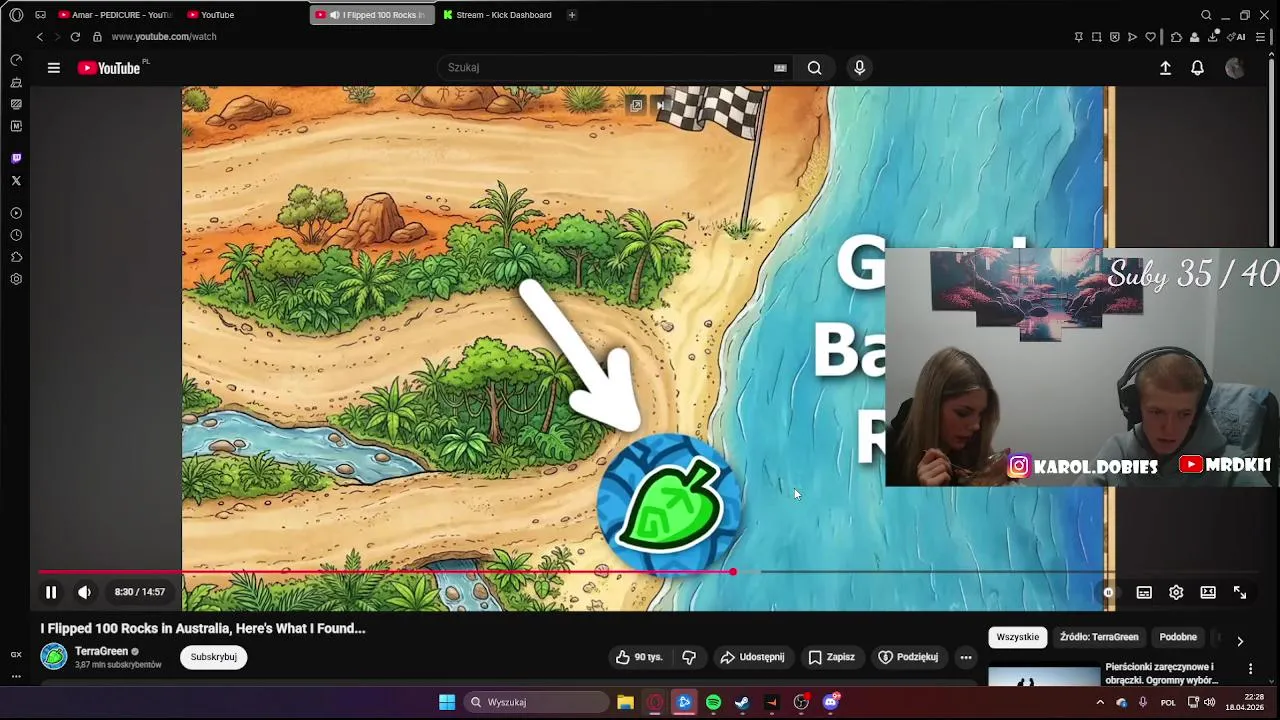Select the Wszystkie filter chip
Viewport: 1280px width, 720px height.
(1018, 637)
